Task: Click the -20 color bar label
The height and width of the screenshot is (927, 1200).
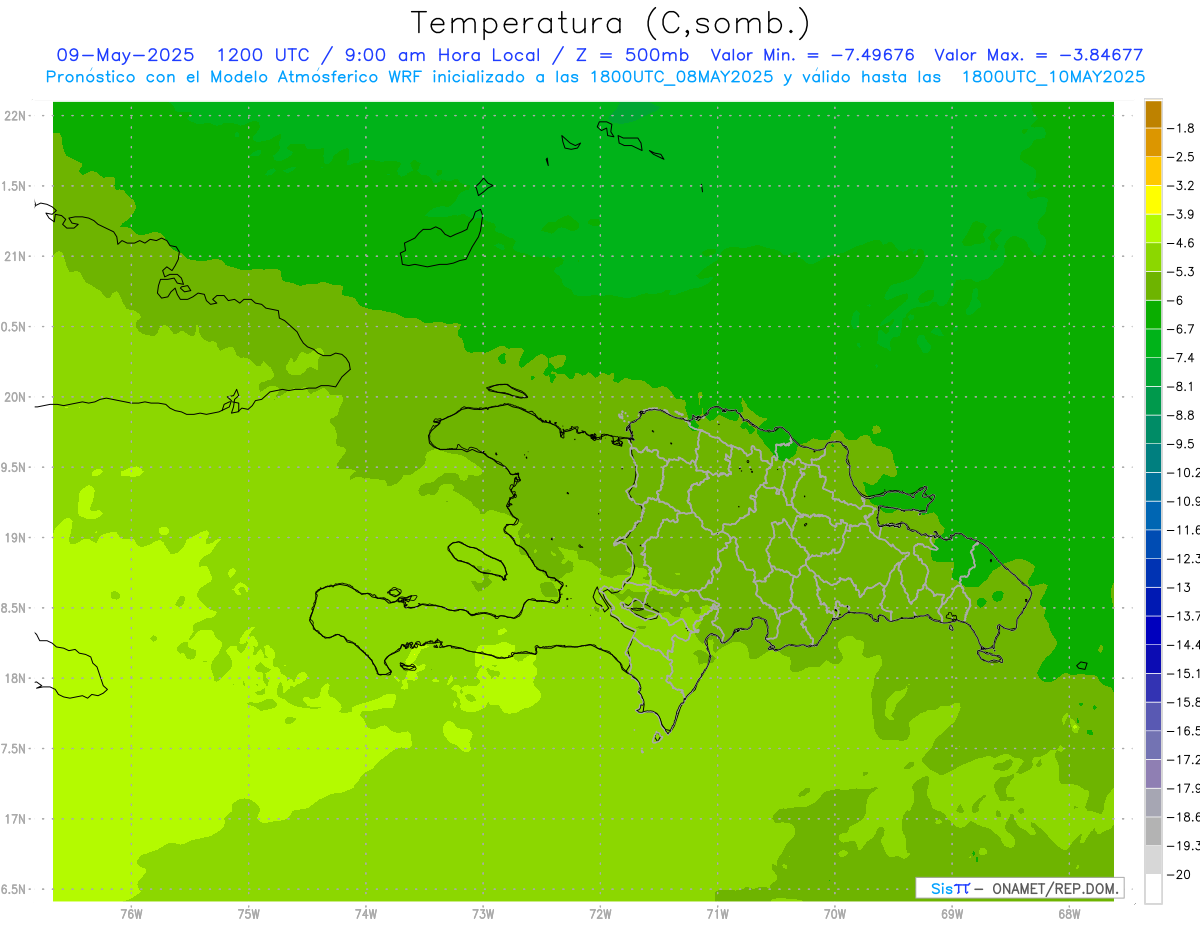Action: [x=1178, y=874]
